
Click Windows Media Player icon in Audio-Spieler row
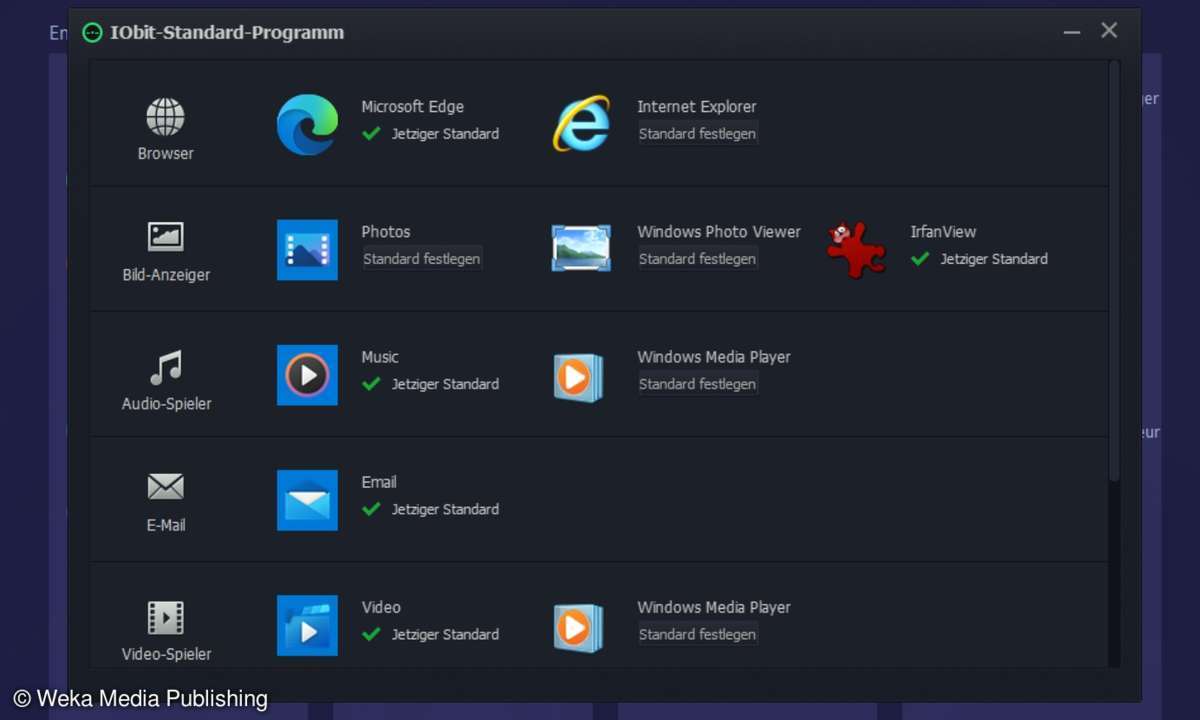[579, 377]
